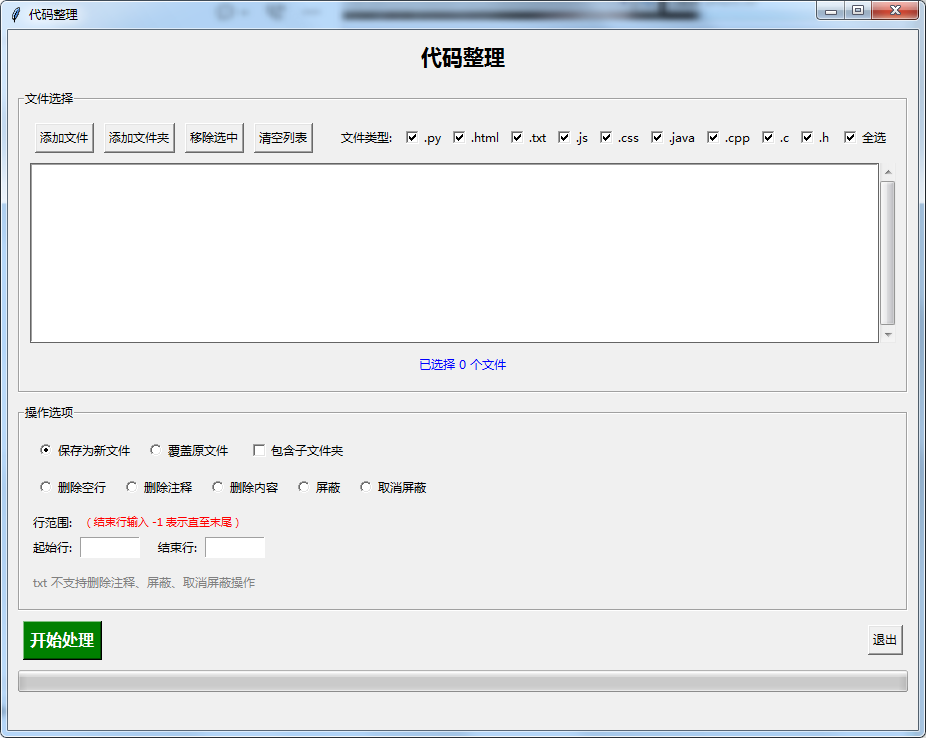926x738 pixels.
Task: Click the 起始行 input field
Action: coord(110,548)
